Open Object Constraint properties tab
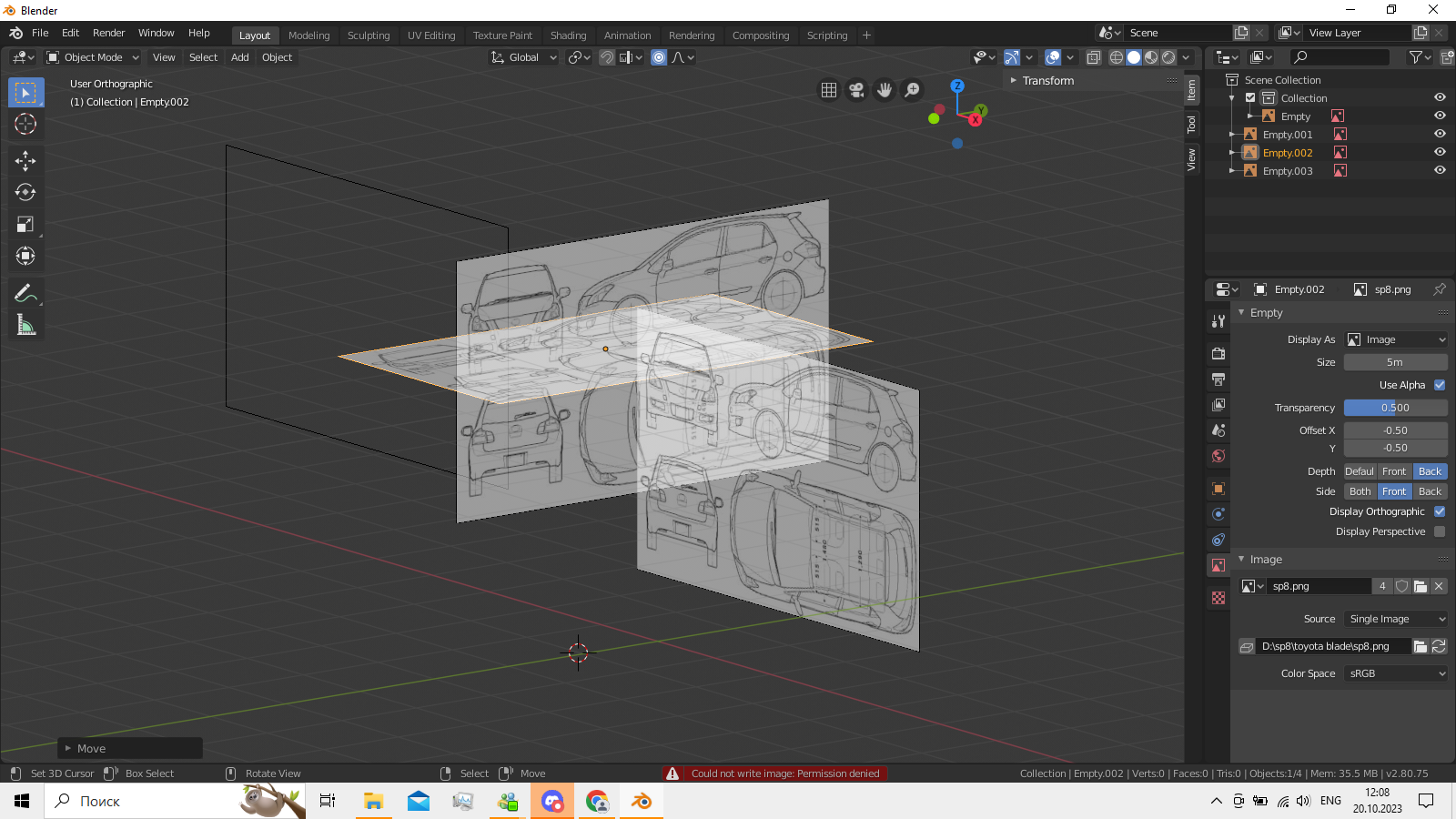This screenshot has width=1456, height=819. click(x=1218, y=540)
